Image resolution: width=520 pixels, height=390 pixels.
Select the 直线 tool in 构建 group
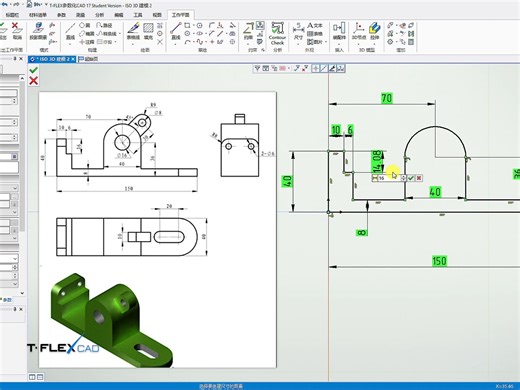coord(70,32)
